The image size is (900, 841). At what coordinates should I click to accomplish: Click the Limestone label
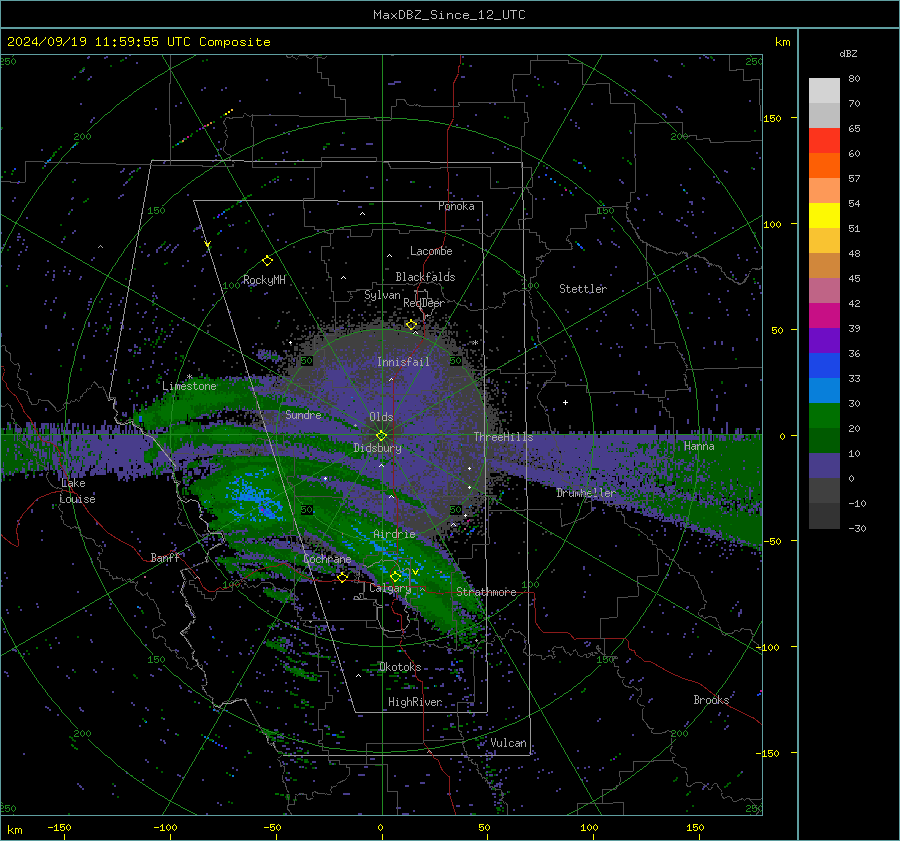[x=189, y=386]
